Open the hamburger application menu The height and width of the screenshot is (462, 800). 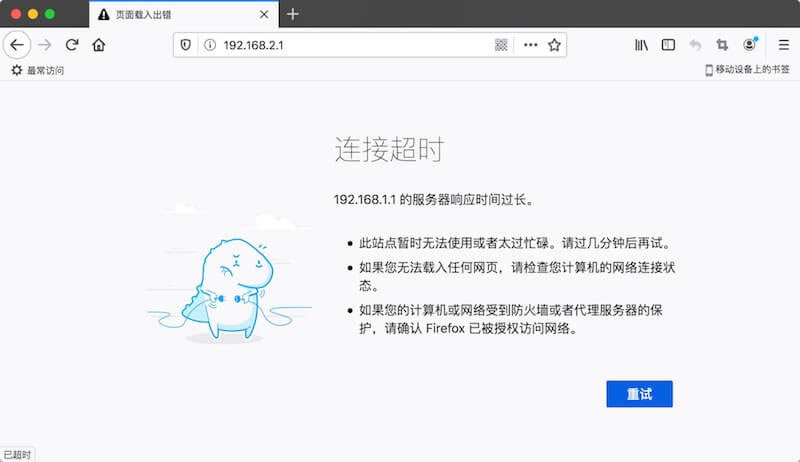tap(780, 45)
